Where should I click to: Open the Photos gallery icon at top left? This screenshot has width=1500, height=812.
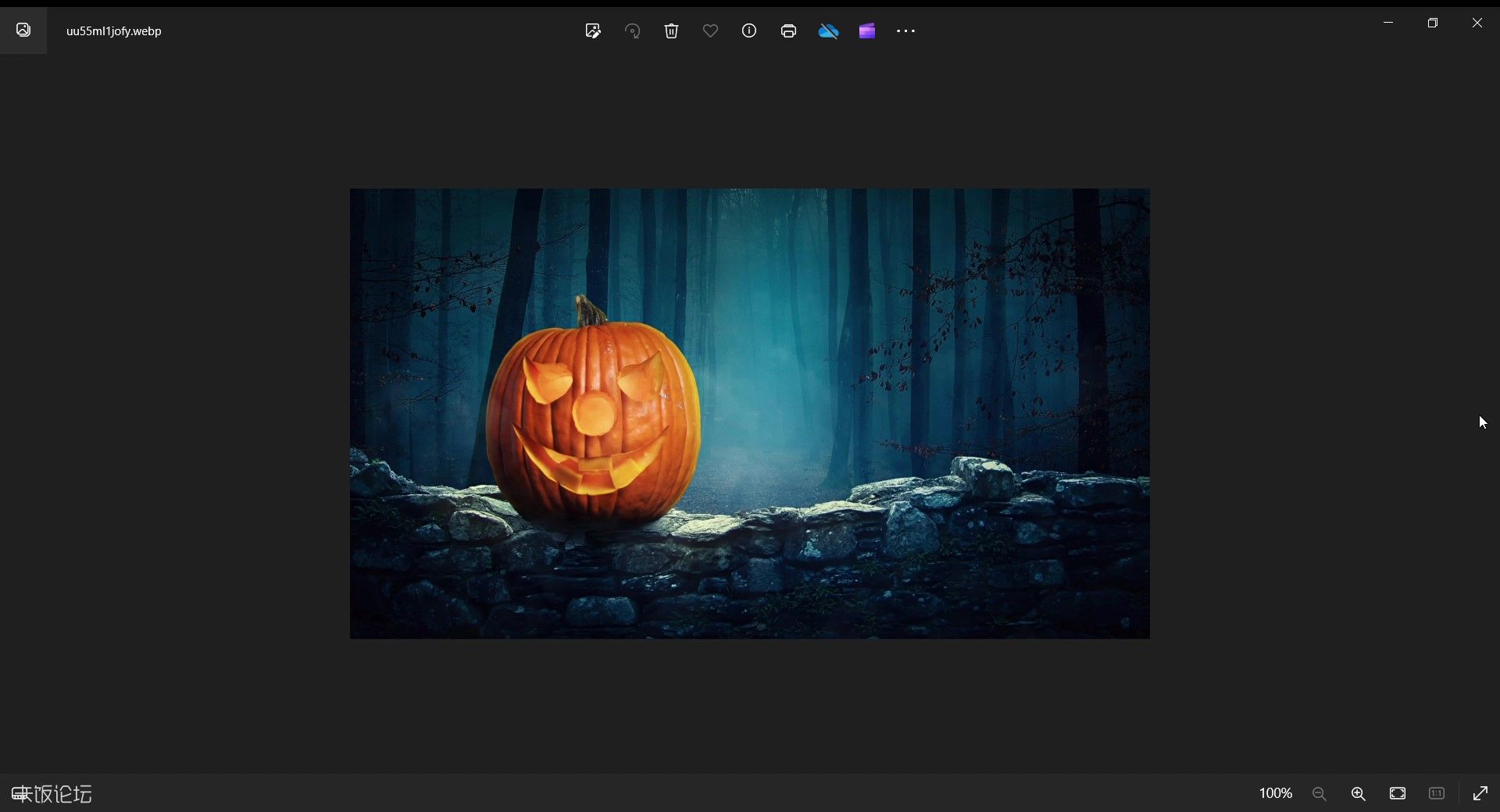coord(23,30)
